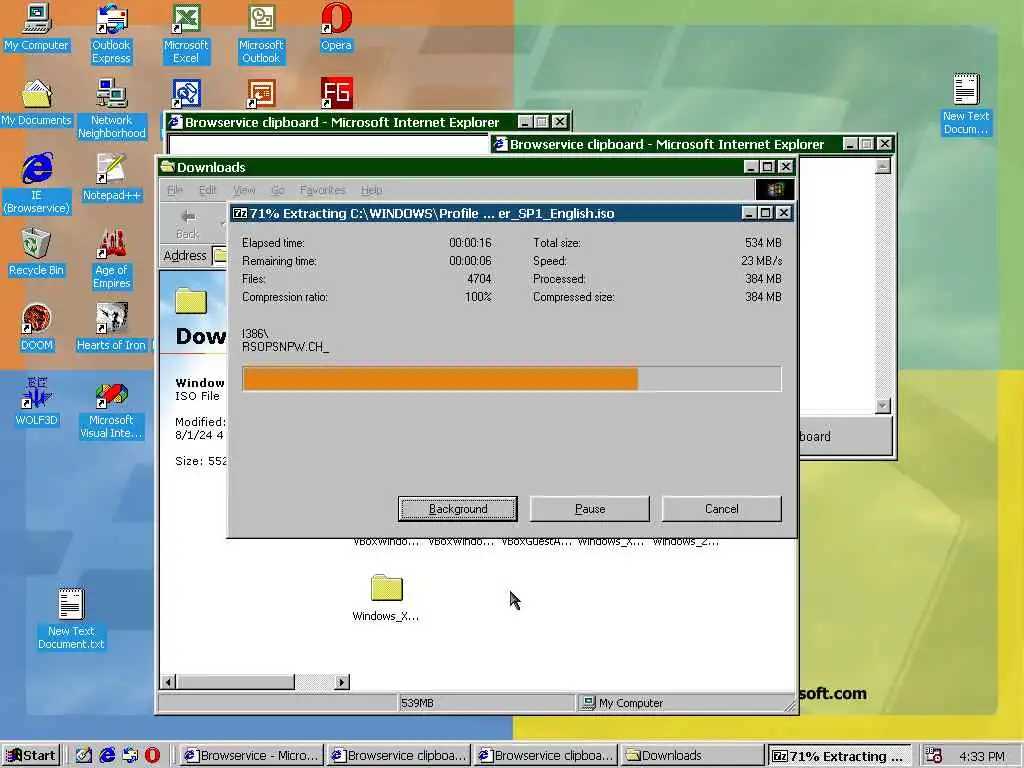Image resolution: width=1024 pixels, height=768 pixels.
Task: Launch WOLF3D desktop shortcut
Action: pos(37,402)
